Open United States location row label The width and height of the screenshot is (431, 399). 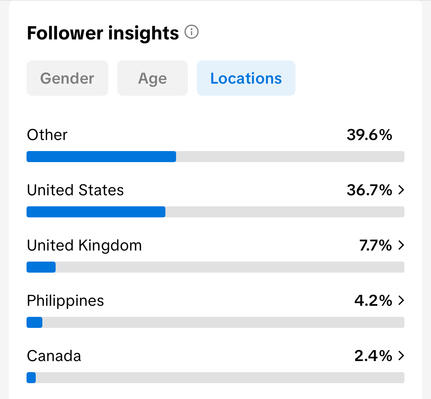pyautogui.click(x=75, y=190)
